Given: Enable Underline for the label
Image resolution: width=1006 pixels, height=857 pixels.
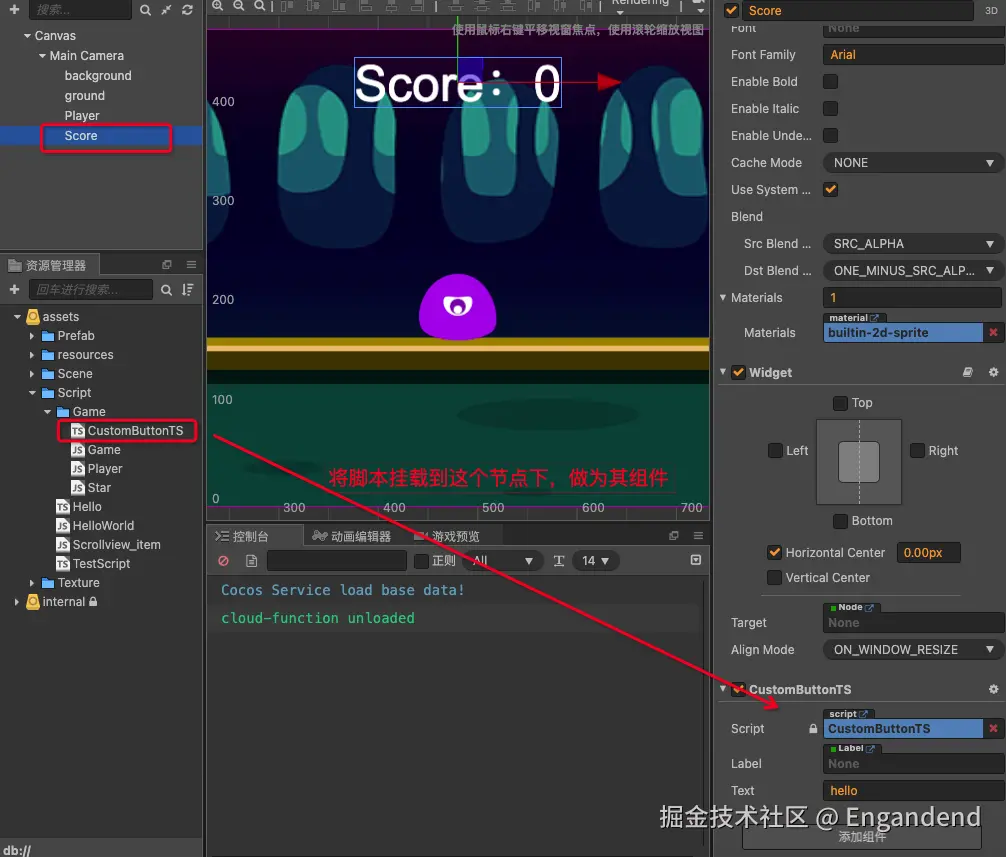Looking at the screenshot, I should [830, 135].
